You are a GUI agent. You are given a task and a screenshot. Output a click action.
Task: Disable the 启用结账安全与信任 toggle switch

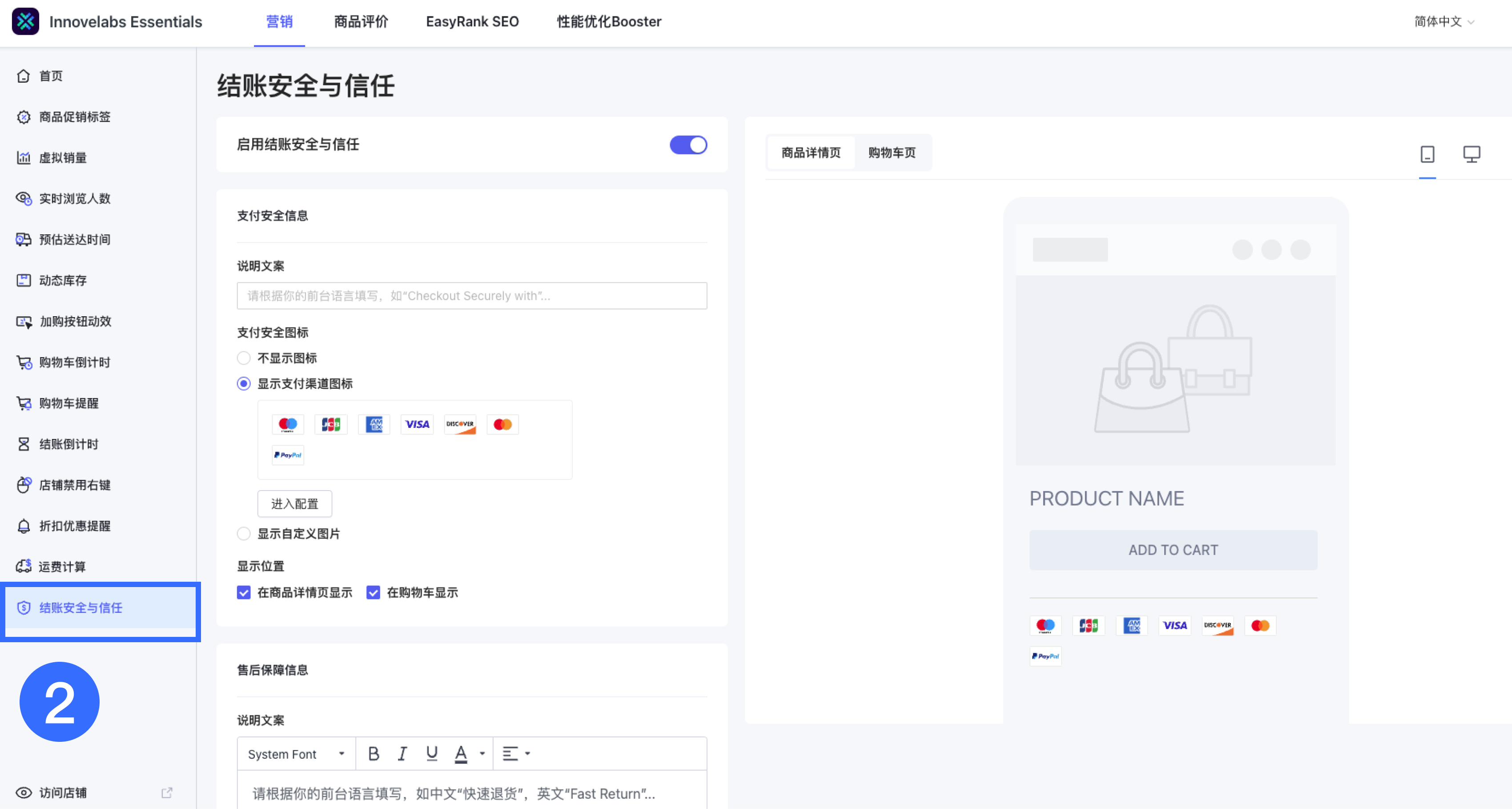pyautogui.click(x=688, y=145)
